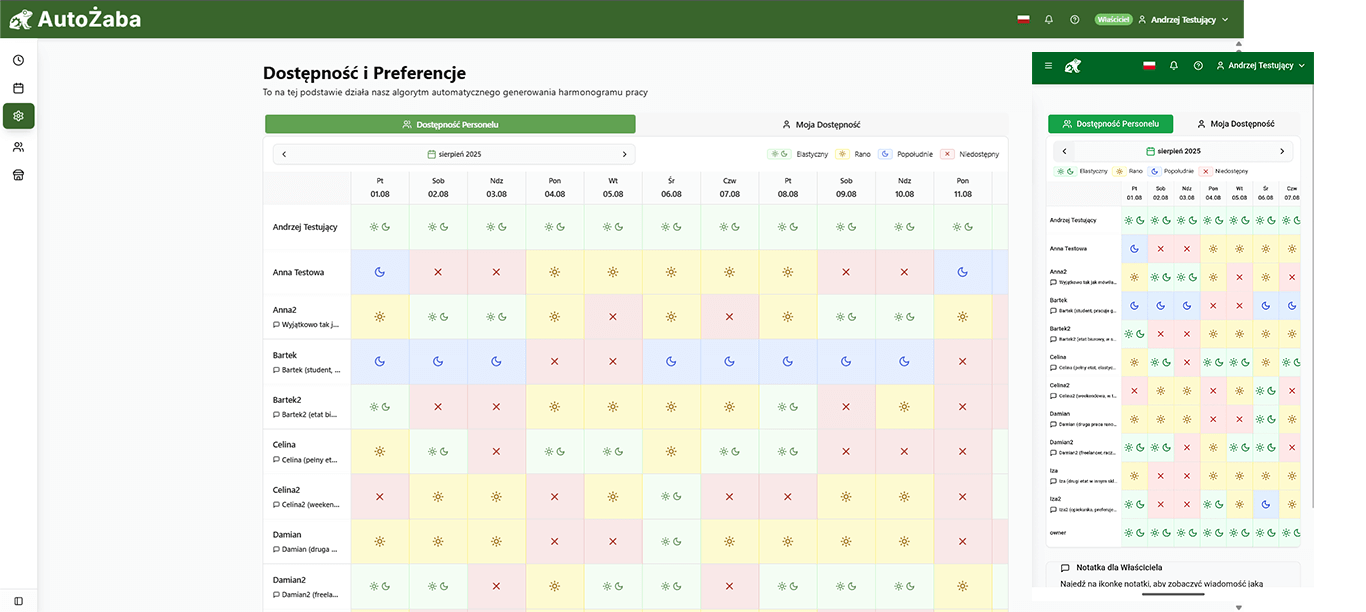Screen dimensions: 1366x612
Task: Open the store icon in left sidebar
Action: click(18, 175)
